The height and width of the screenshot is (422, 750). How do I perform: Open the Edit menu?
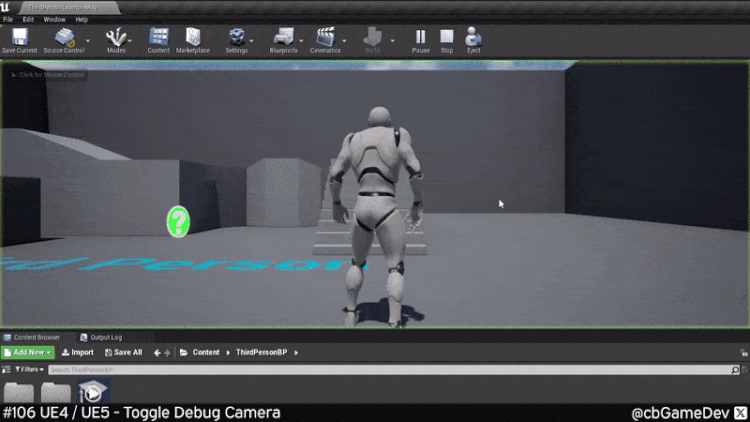28,20
